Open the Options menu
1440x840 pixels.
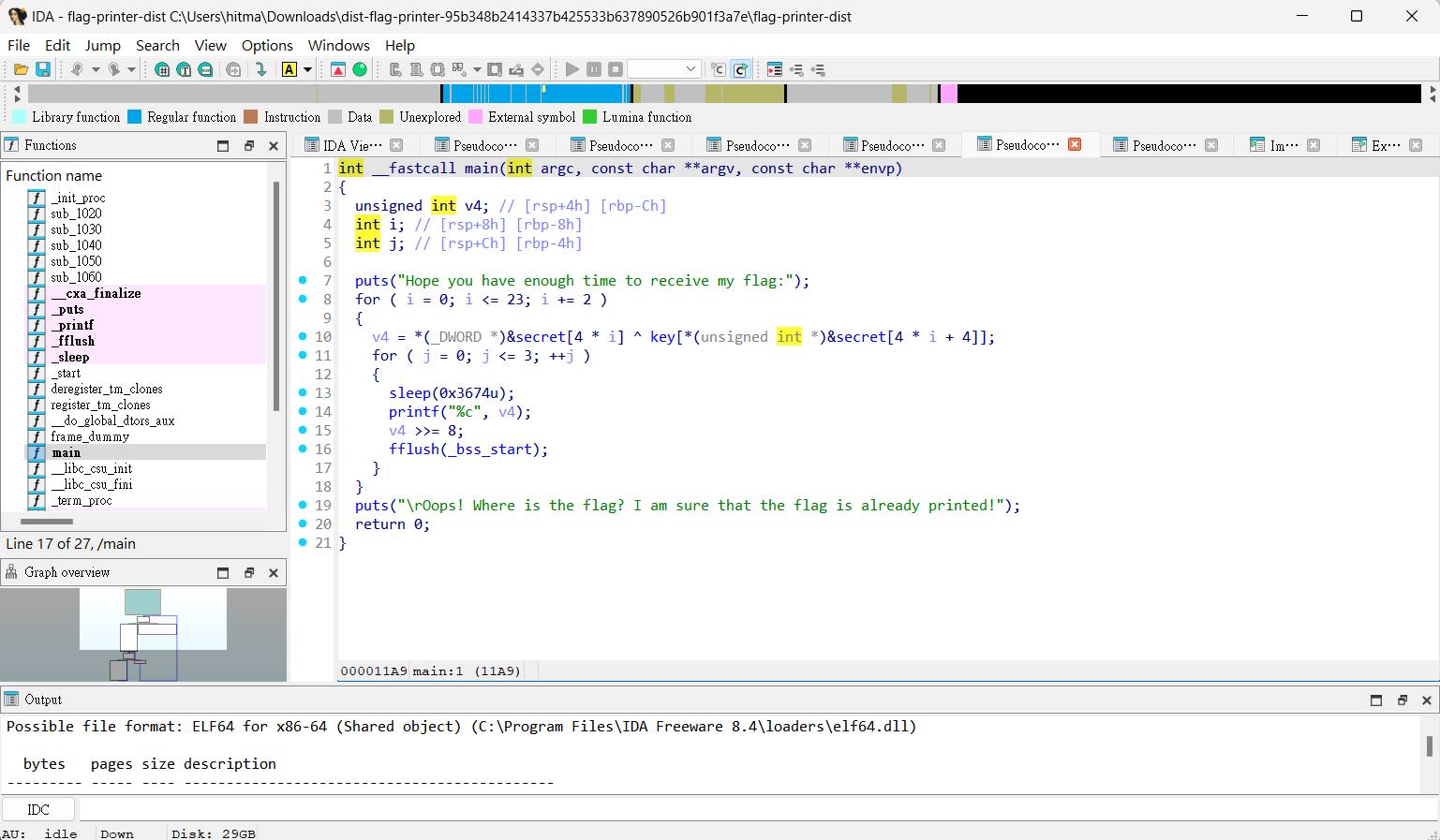pyautogui.click(x=267, y=45)
